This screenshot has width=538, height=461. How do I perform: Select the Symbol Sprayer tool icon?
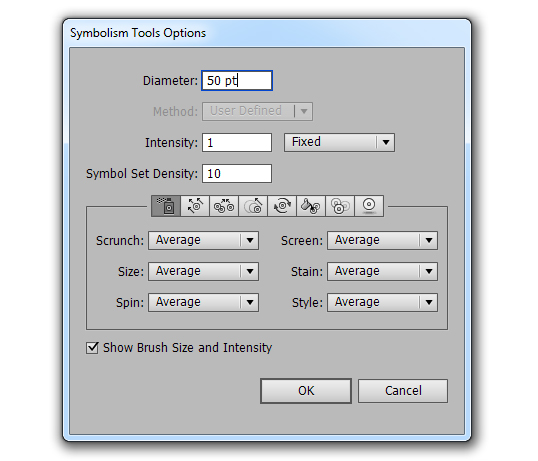(166, 206)
